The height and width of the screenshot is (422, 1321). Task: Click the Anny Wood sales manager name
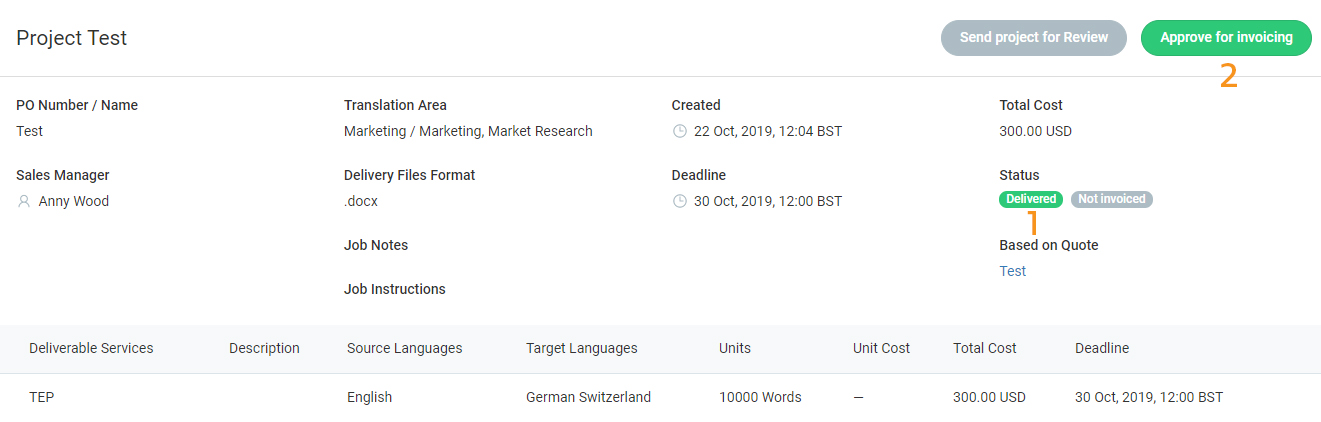pyautogui.click(x=74, y=201)
